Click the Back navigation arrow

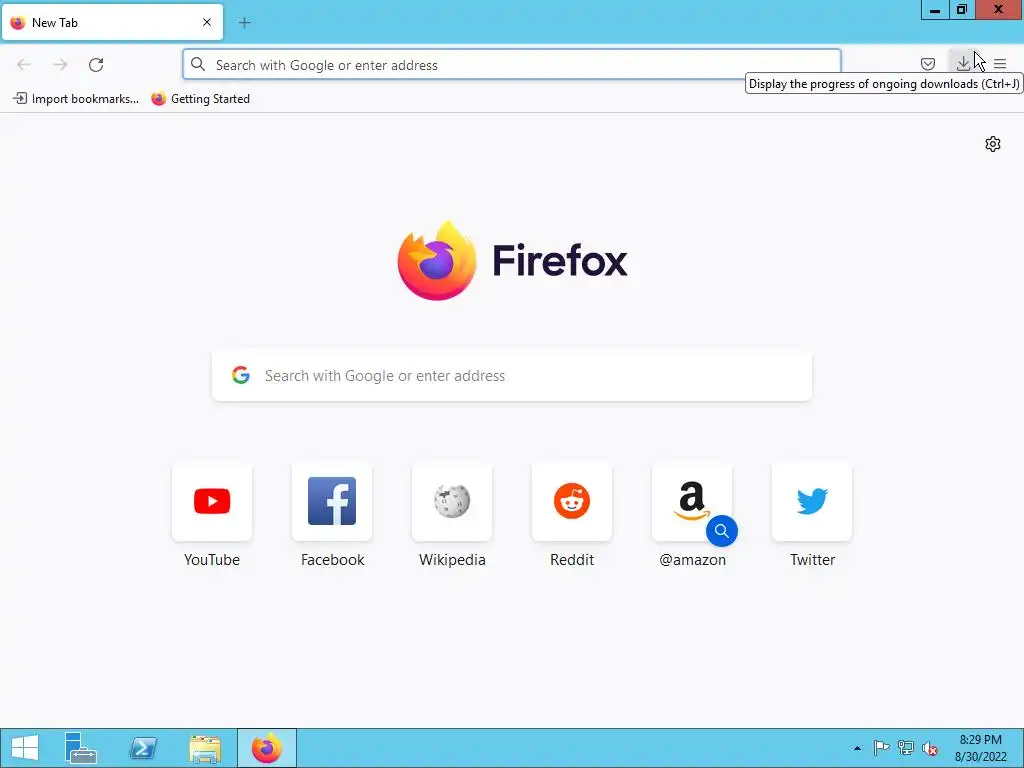click(24, 65)
